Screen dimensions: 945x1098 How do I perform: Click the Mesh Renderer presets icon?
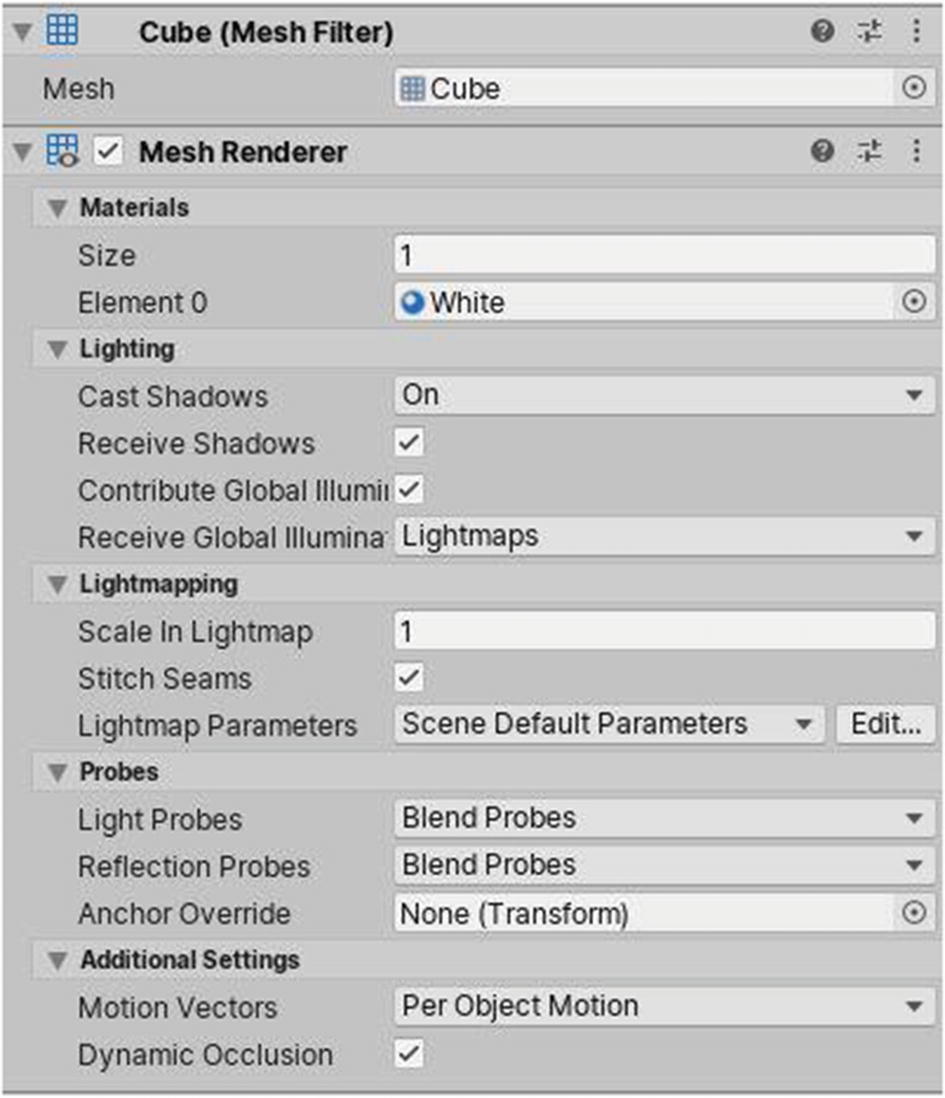(x=868, y=150)
